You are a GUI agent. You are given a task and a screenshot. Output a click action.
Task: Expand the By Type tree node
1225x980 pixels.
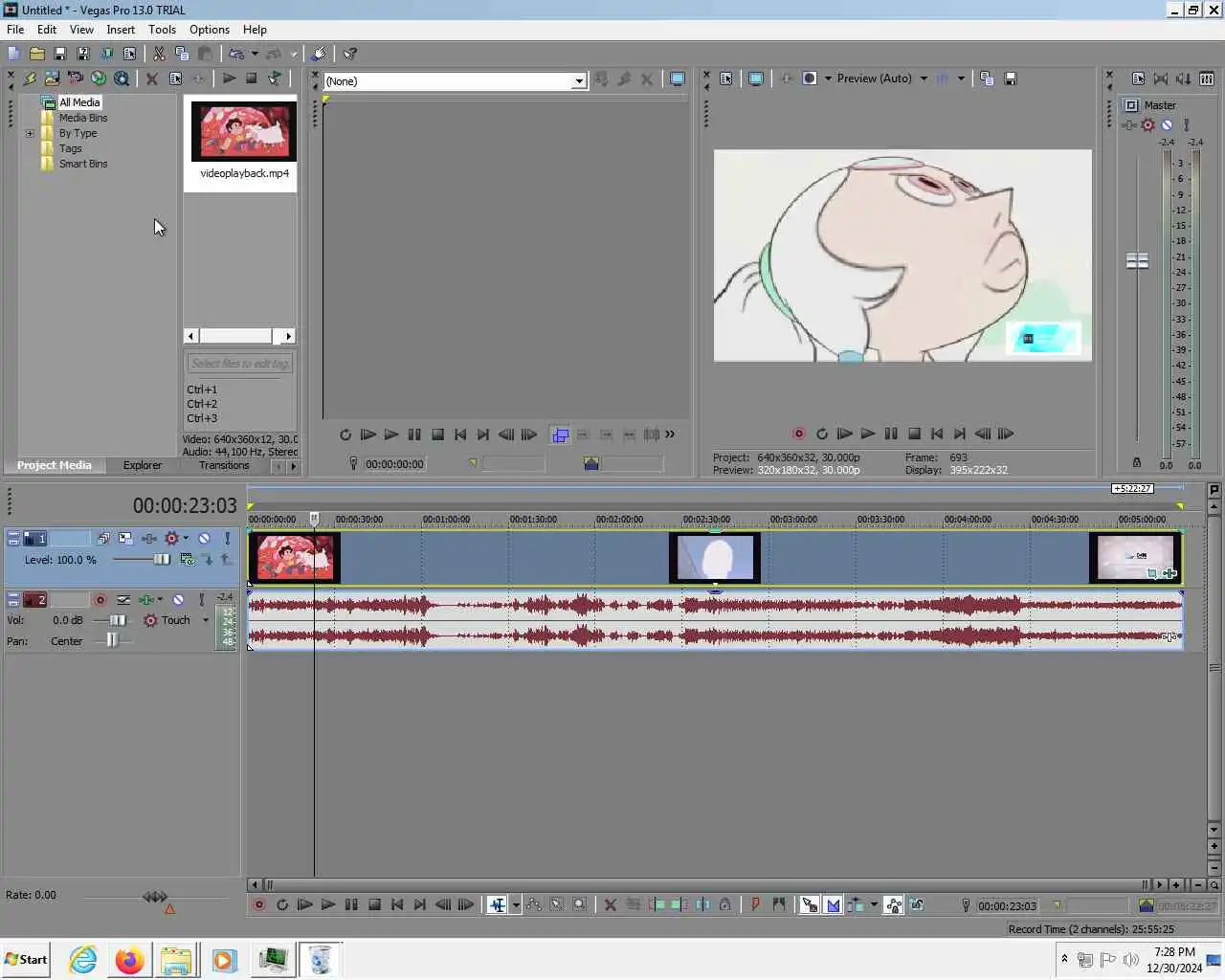coord(30,133)
